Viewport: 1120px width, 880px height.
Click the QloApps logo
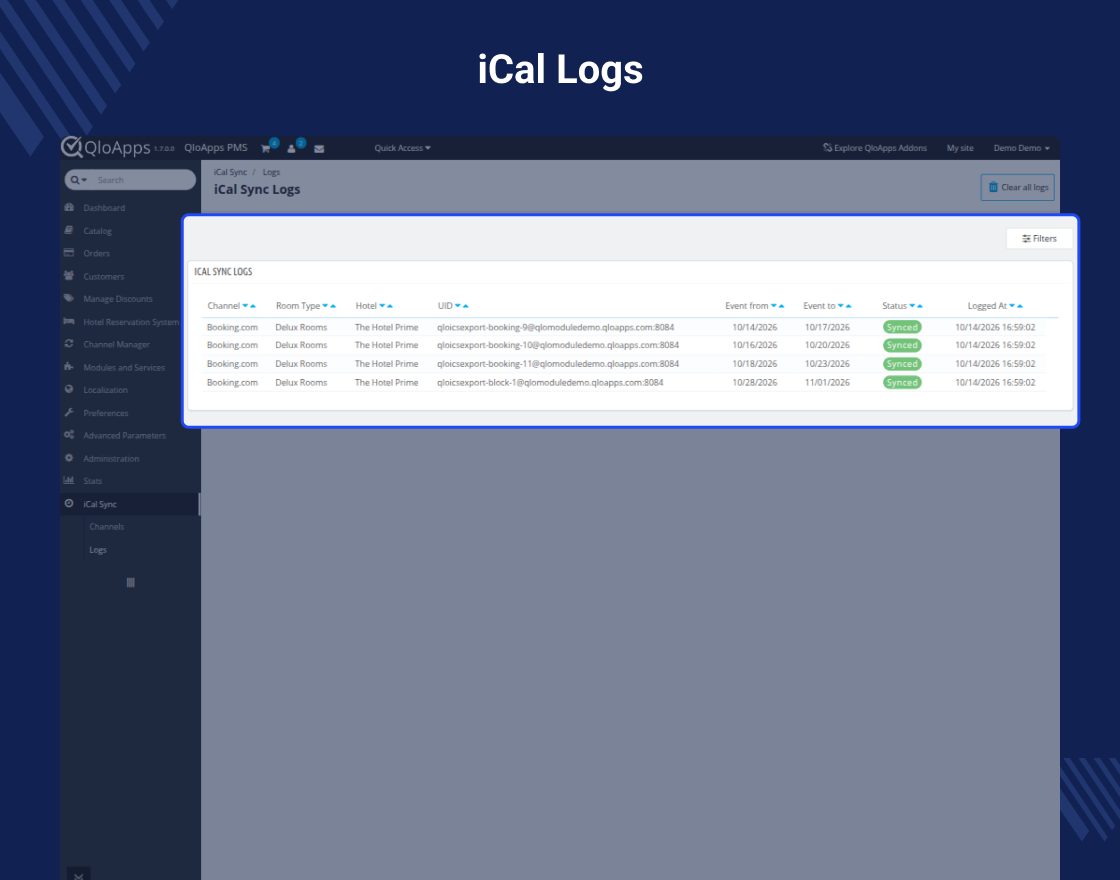[106, 147]
